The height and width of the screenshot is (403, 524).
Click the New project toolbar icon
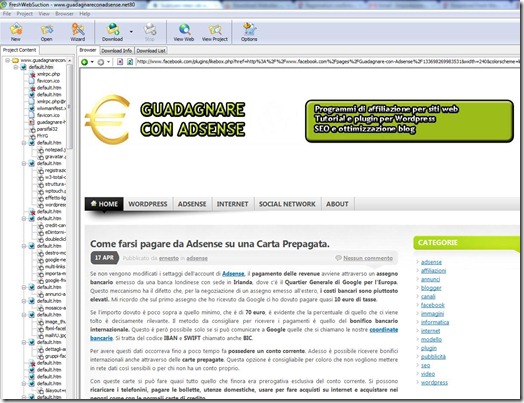click(16, 32)
